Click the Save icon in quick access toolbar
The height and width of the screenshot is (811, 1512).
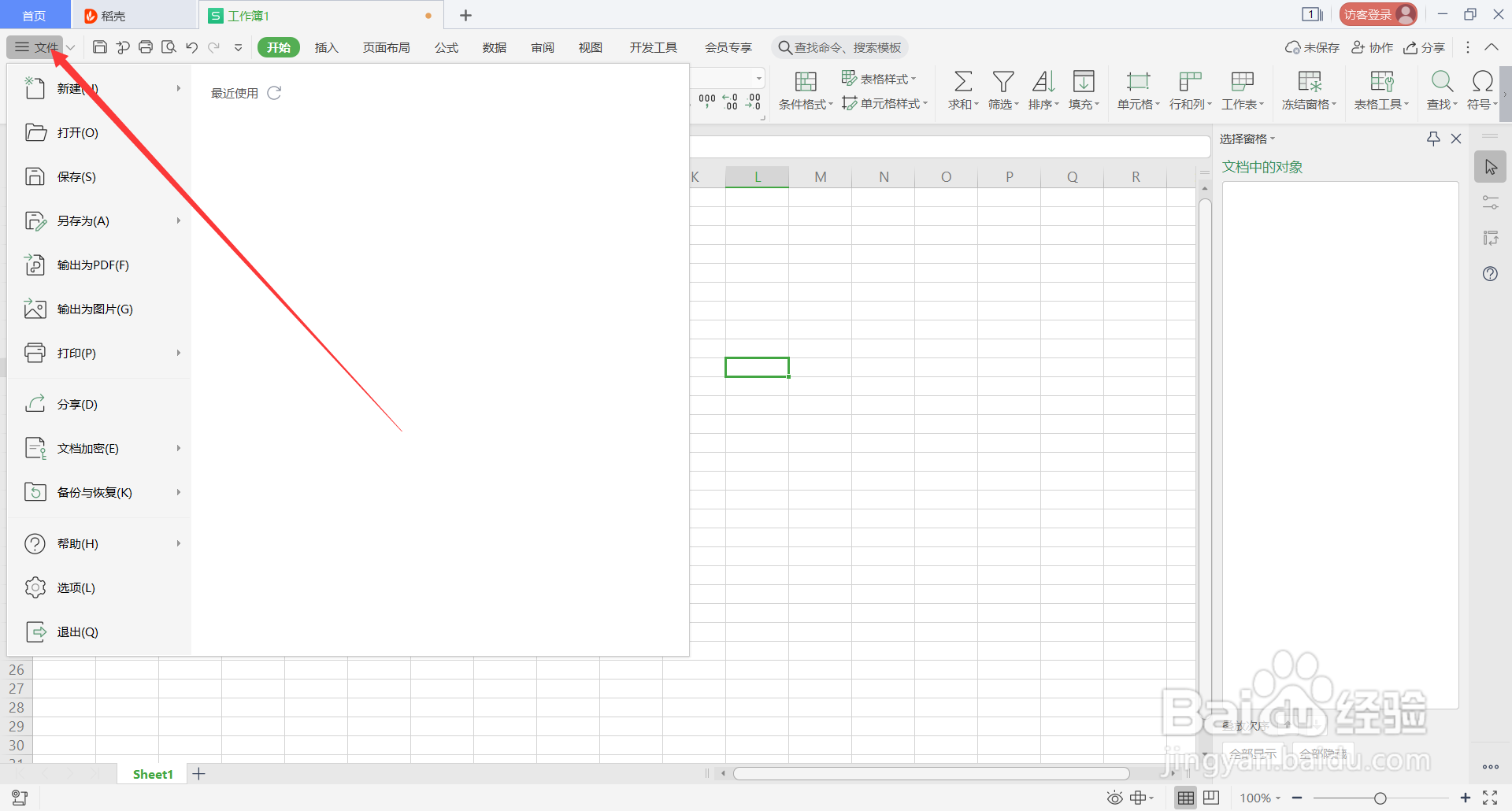pyautogui.click(x=99, y=47)
